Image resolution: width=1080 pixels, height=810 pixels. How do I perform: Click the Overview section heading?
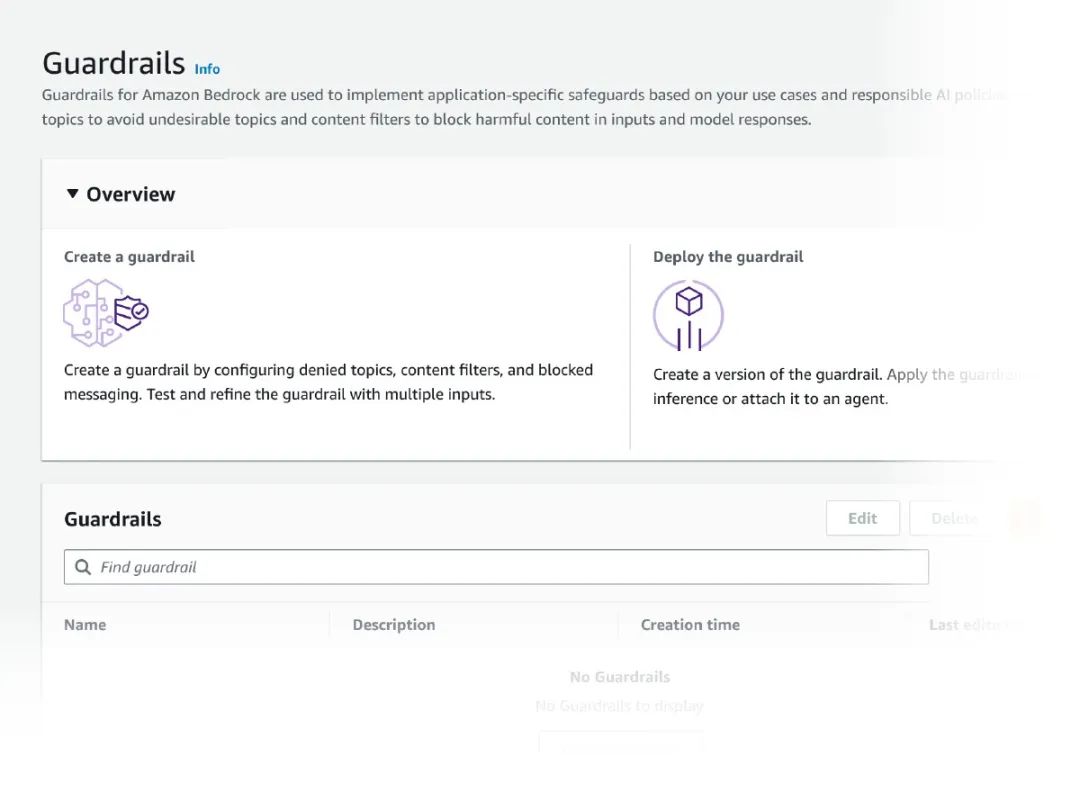(x=131, y=194)
